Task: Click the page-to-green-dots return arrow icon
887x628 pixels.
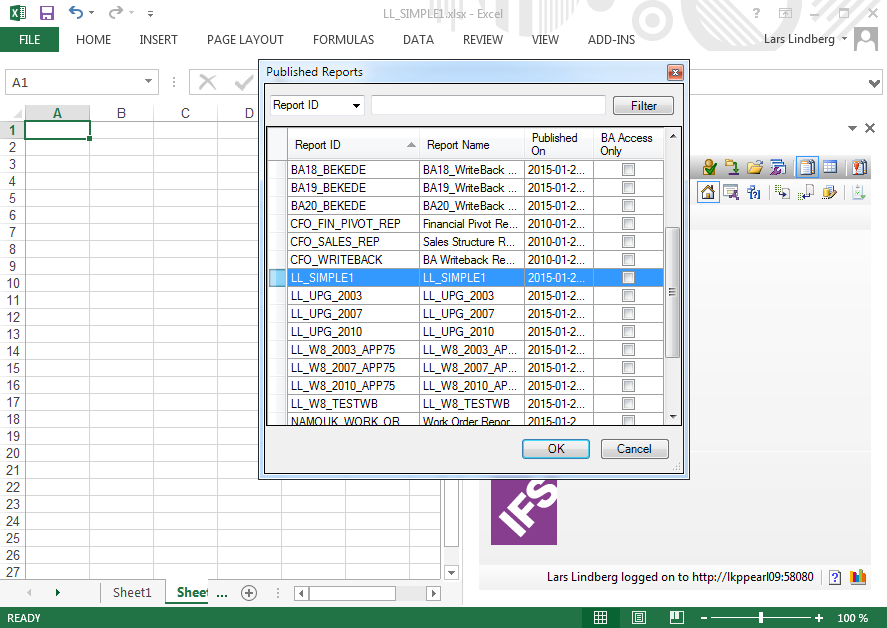Action: 806,192
